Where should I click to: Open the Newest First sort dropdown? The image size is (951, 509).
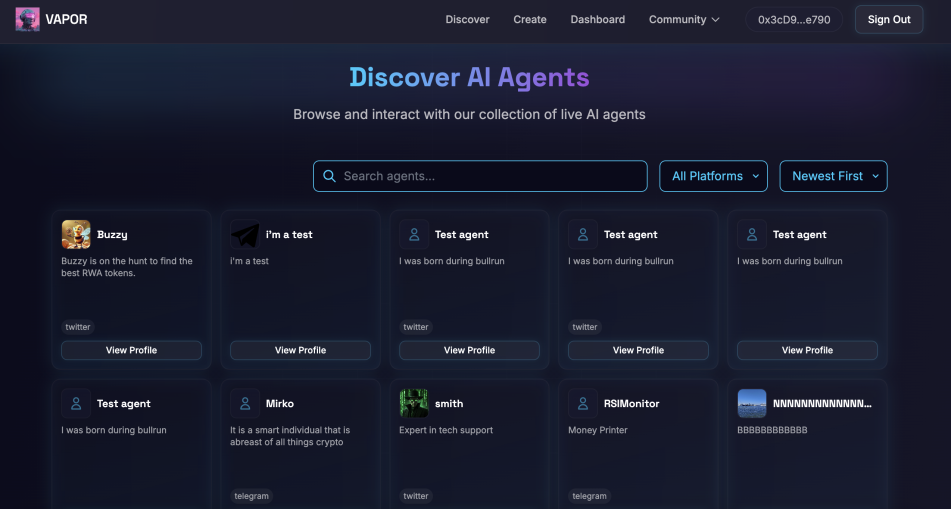click(833, 176)
